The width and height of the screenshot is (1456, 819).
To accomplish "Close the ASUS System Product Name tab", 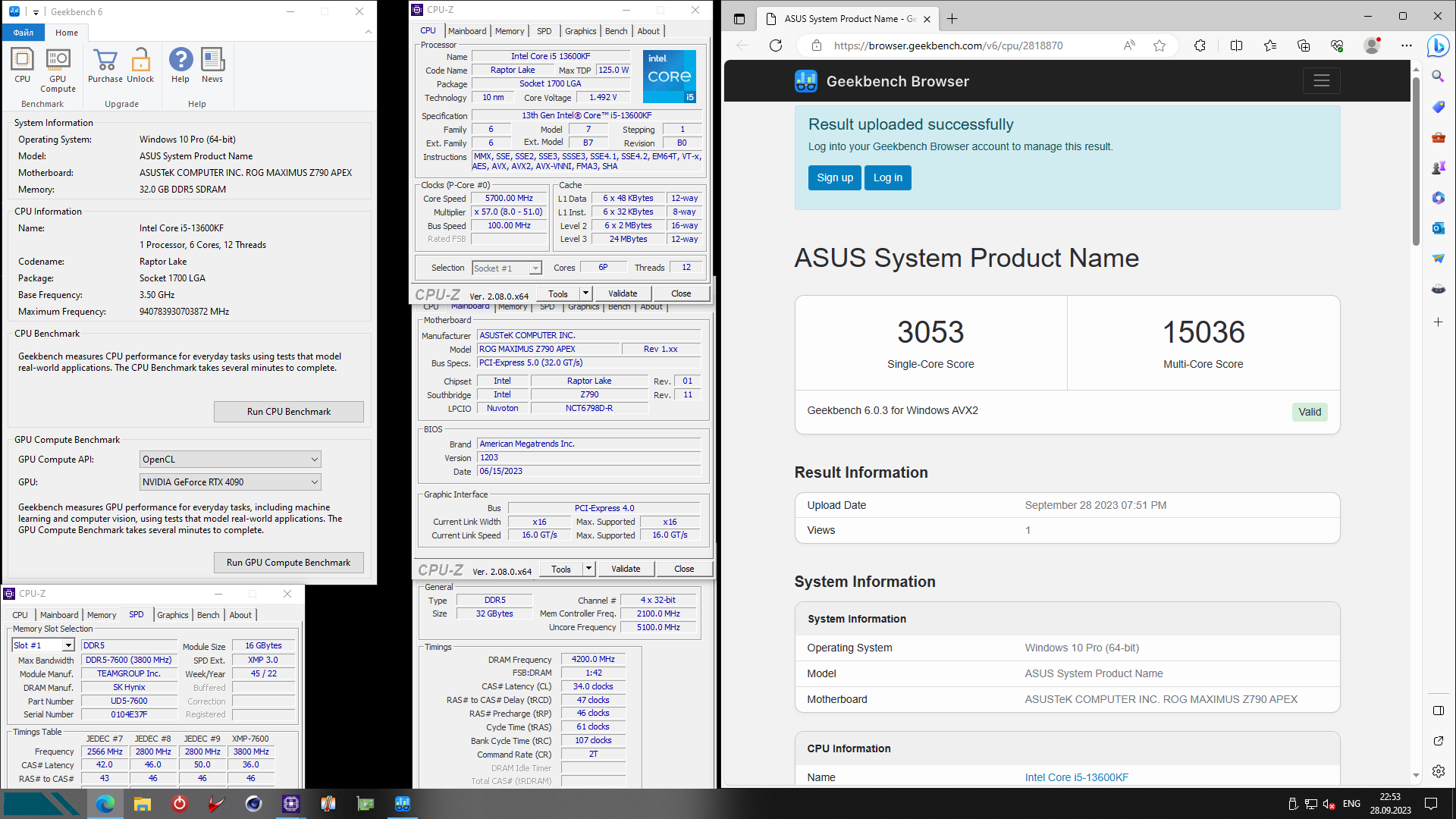I will (x=927, y=19).
